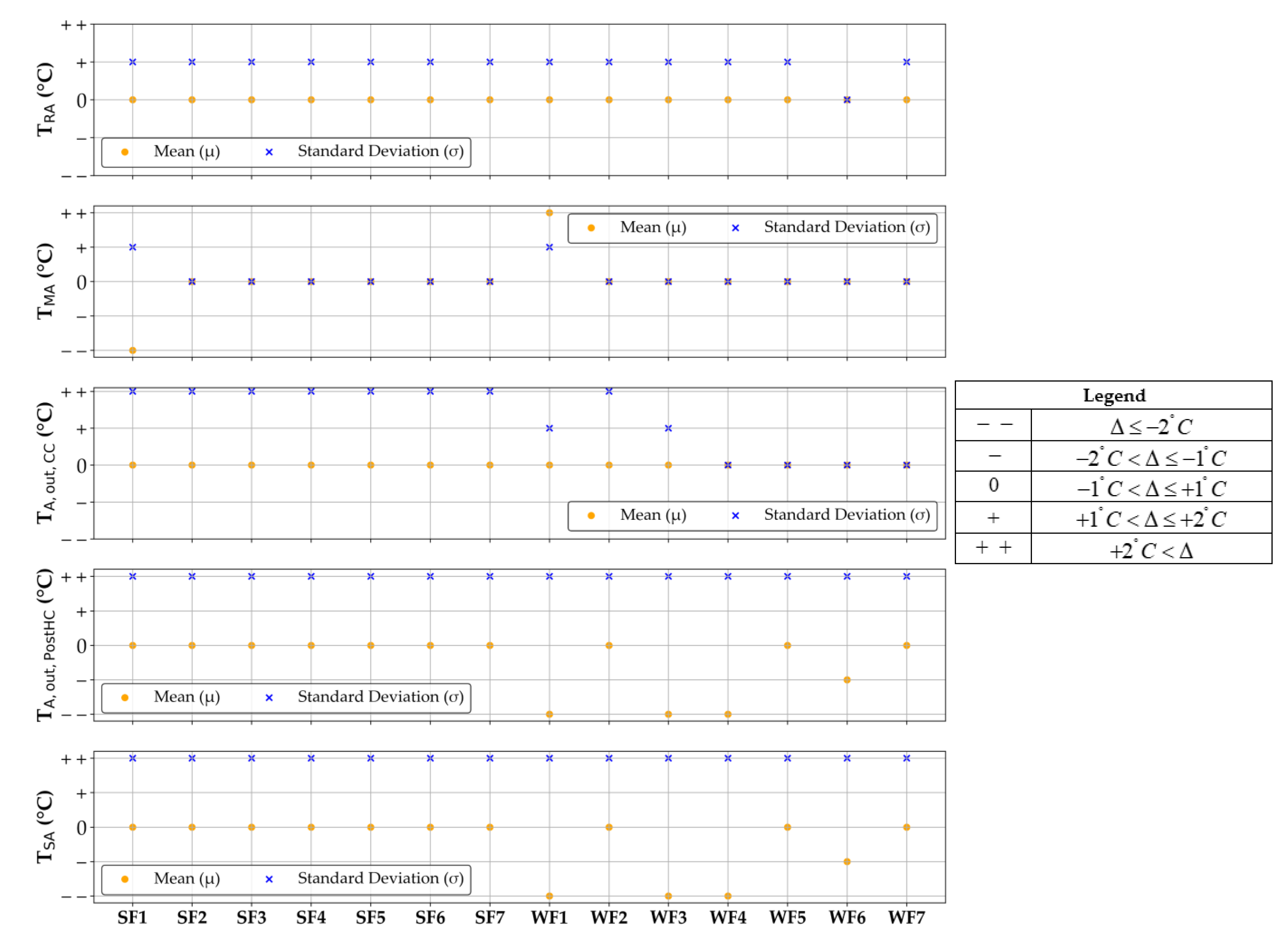Select the SF1 standard deviation cross in T_MA plot
The image size is (1288, 941).
(133, 247)
